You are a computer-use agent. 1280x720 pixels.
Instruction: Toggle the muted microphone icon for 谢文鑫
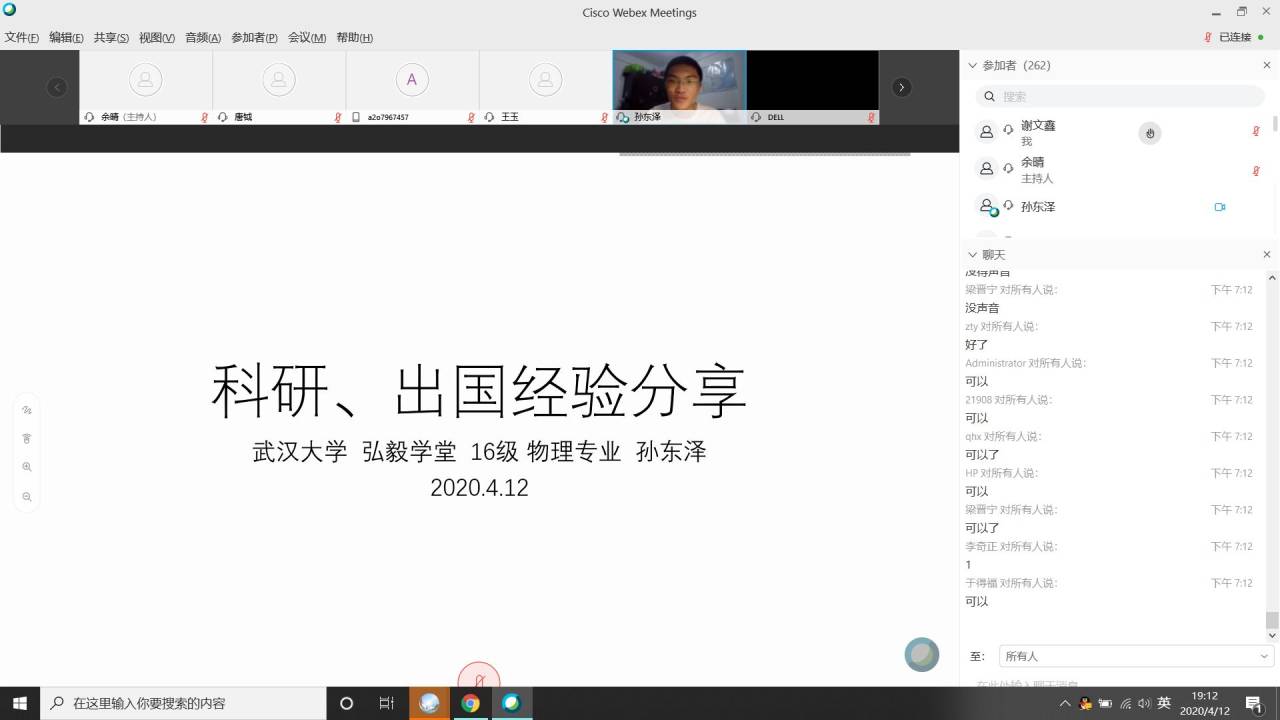[1256, 131]
